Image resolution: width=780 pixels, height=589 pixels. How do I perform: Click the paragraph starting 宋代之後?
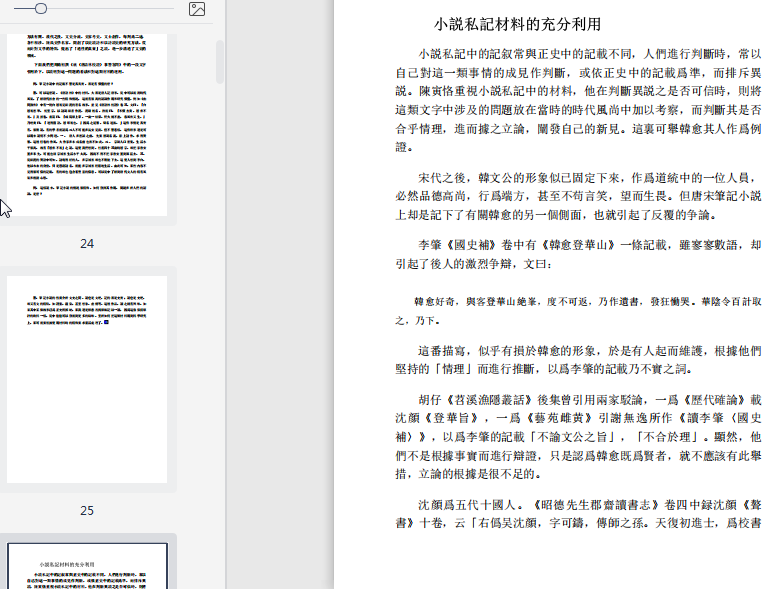578,196
